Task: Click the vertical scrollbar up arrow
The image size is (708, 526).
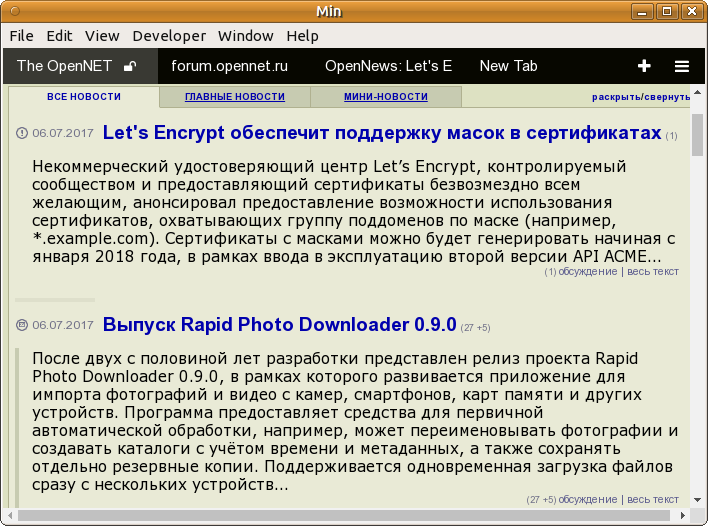Action: [x=698, y=92]
